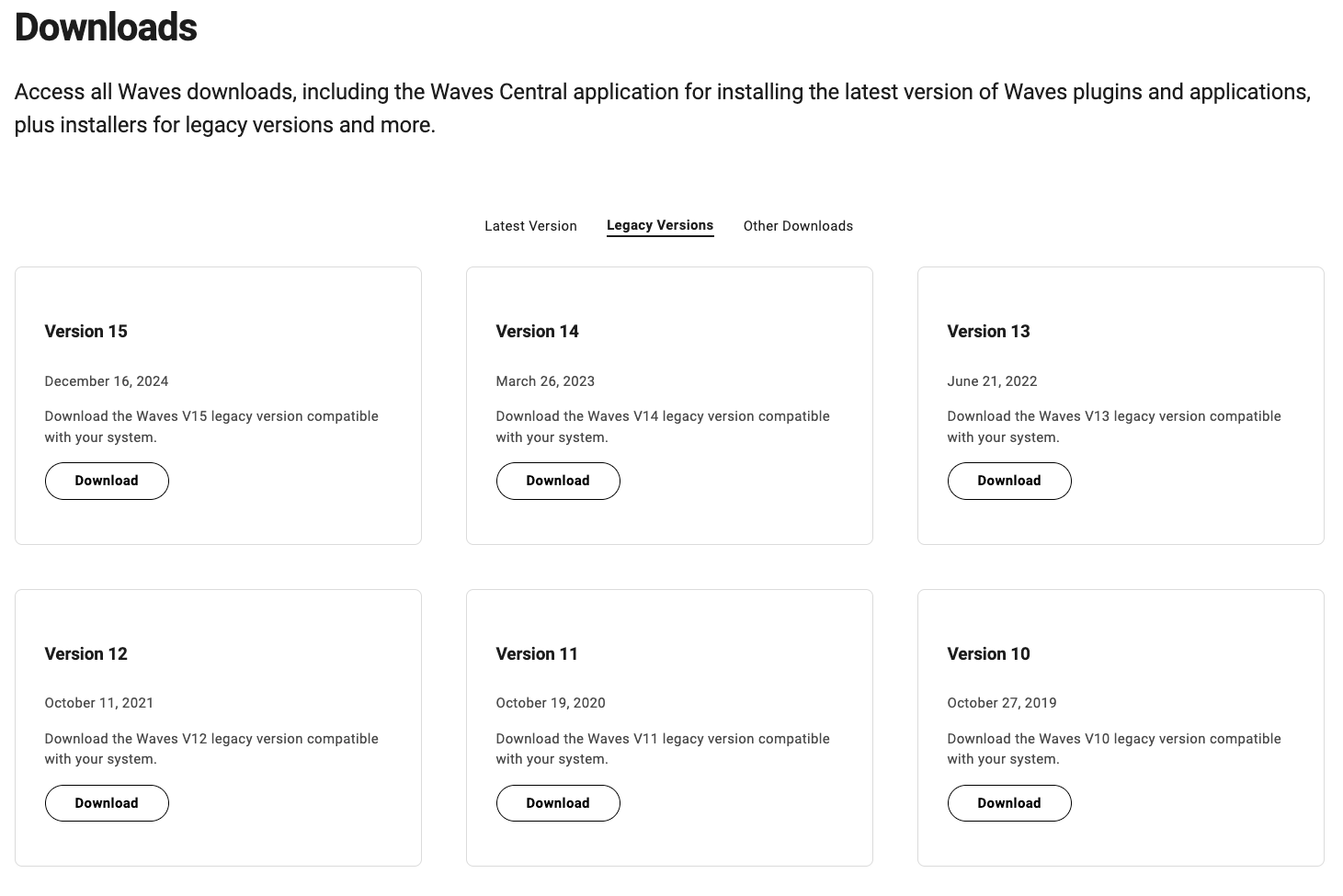Click the Version 10 card title
The width and height of the screenshot is (1343, 896).
tap(988, 654)
